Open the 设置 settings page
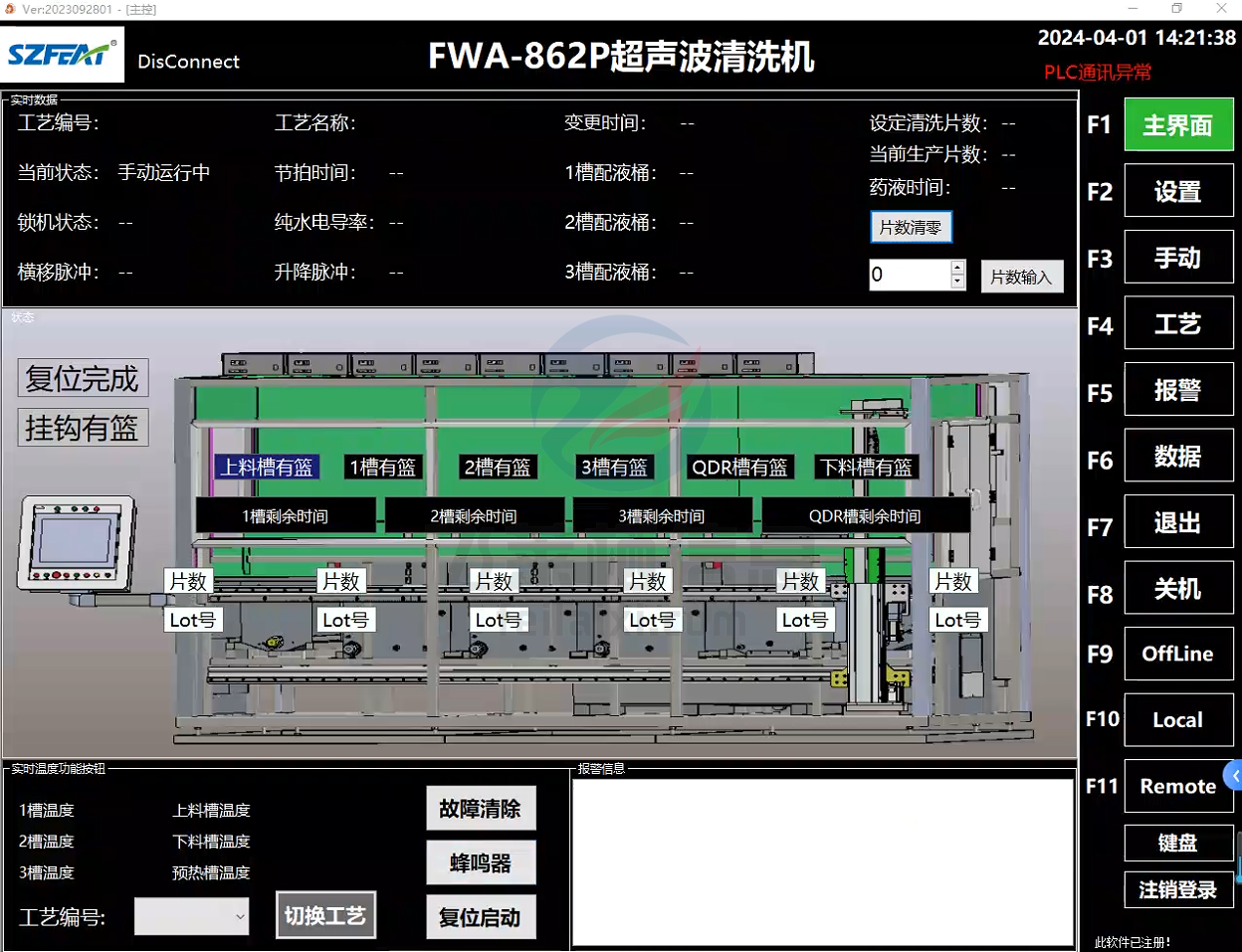The height and width of the screenshot is (952, 1242). 1178,191
